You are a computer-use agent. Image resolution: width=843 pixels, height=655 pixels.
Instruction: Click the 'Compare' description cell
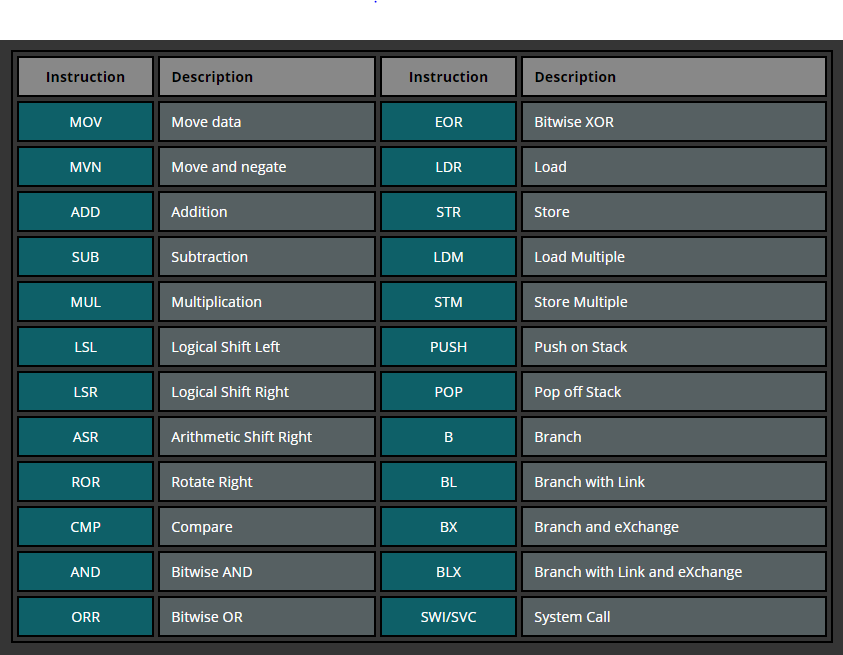pyautogui.click(x=267, y=527)
